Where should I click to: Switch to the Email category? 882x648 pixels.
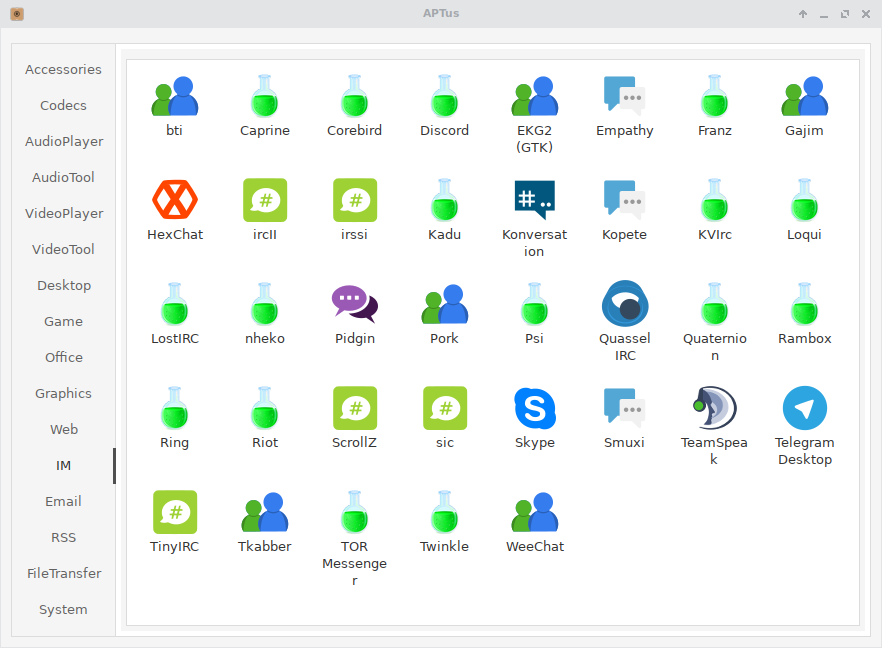63,501
